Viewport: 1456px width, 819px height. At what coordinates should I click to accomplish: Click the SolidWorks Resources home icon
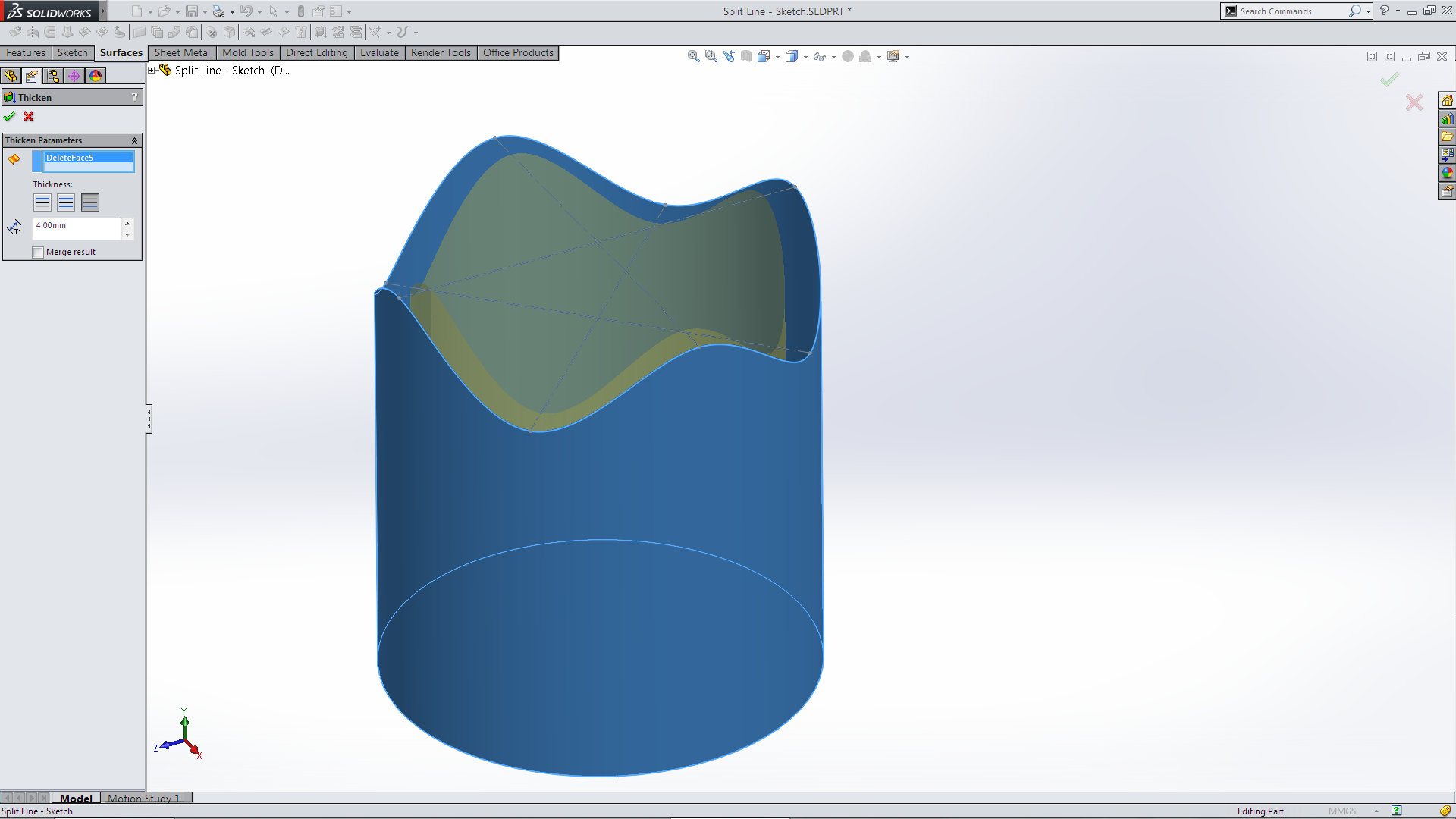tap(1447, 101)
